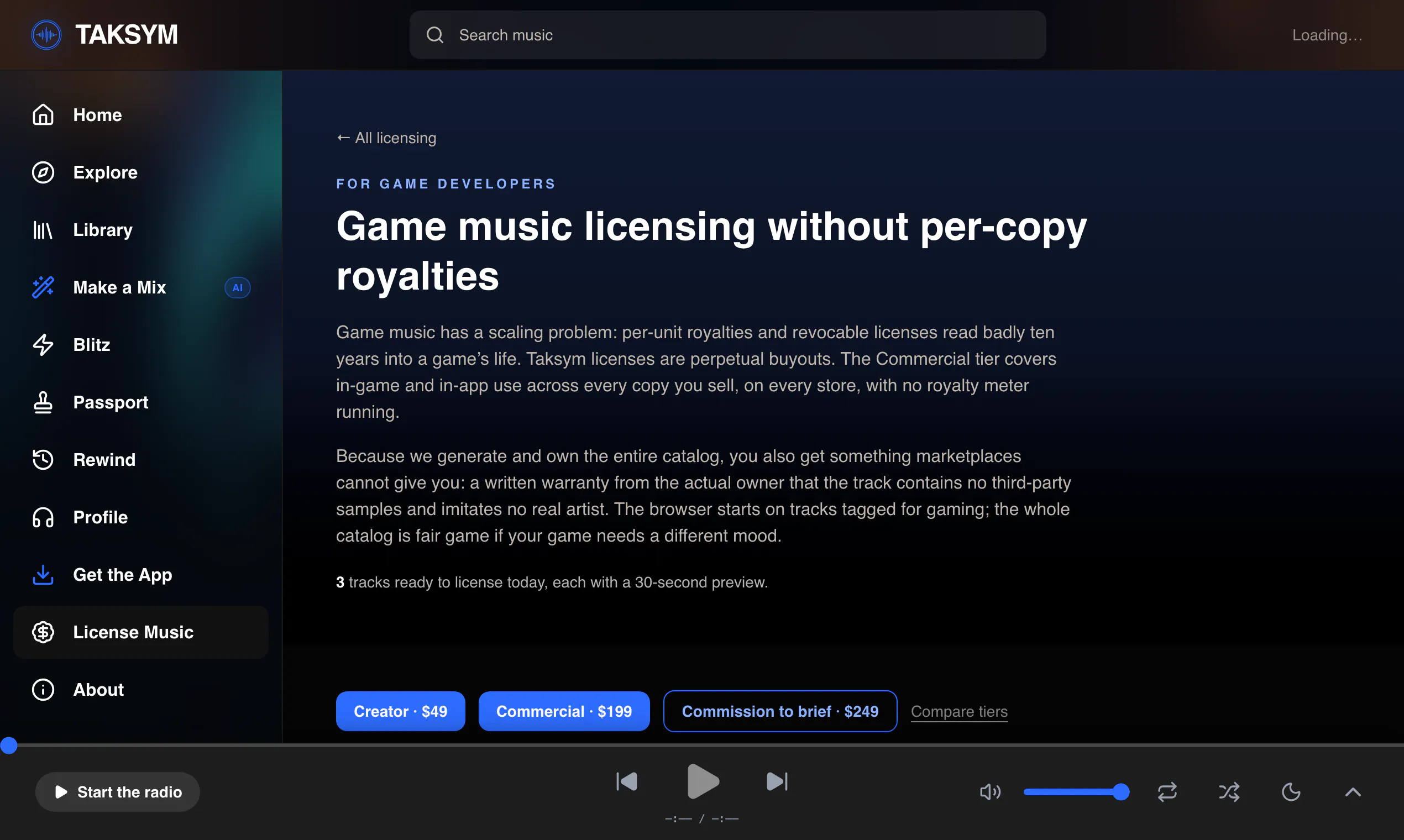Go to the Explore section
The image size is (1404, 840).
point(140,172)
